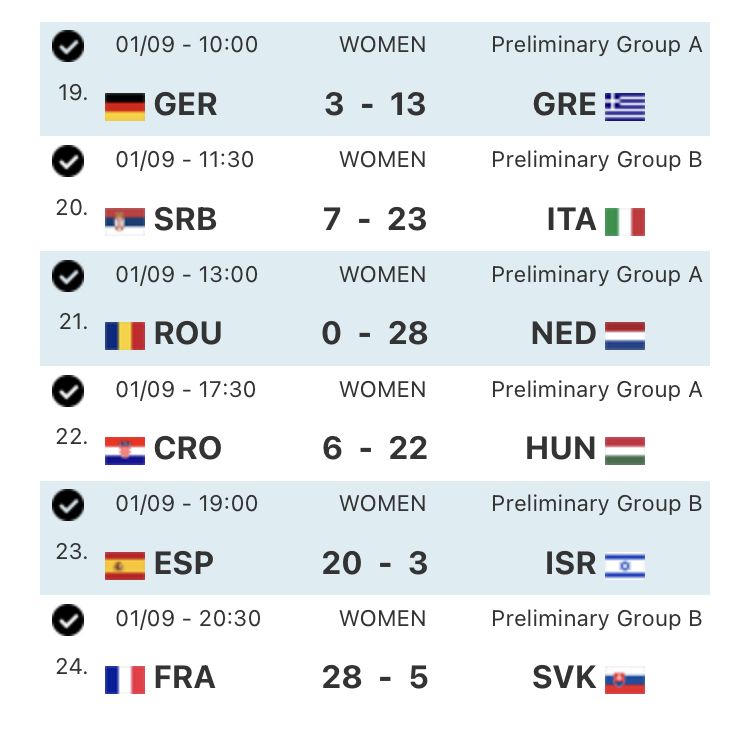Click the Italy flag icon
This screenshot has width=750, height=745.
click(x=625, y=220)
